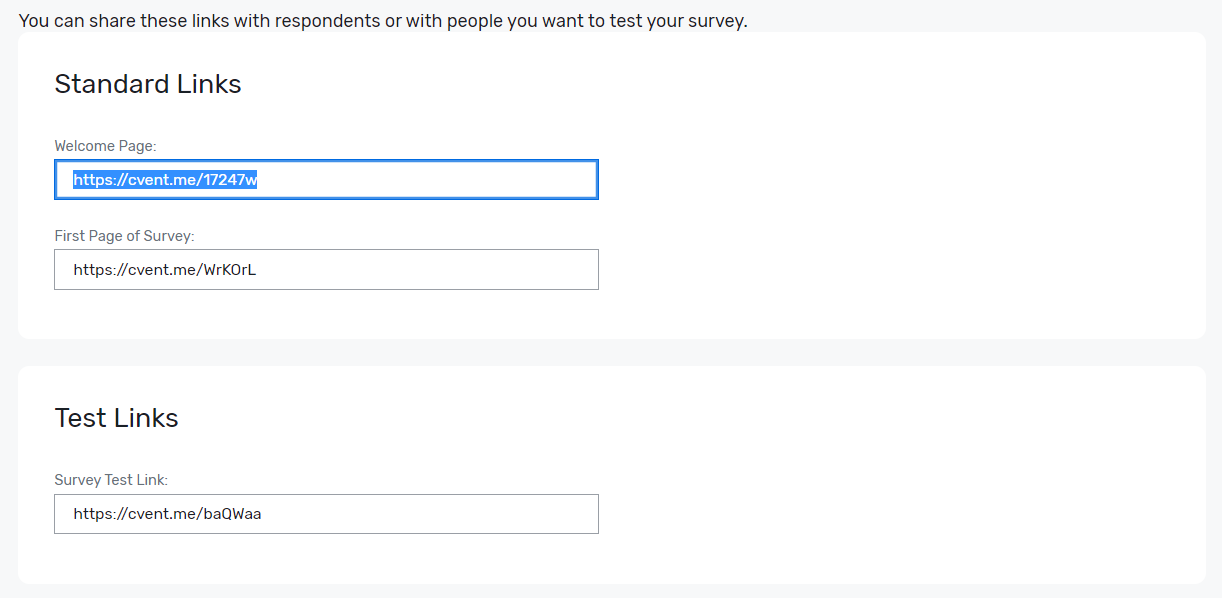Click the Survey Test Link label

pos(110,479)
